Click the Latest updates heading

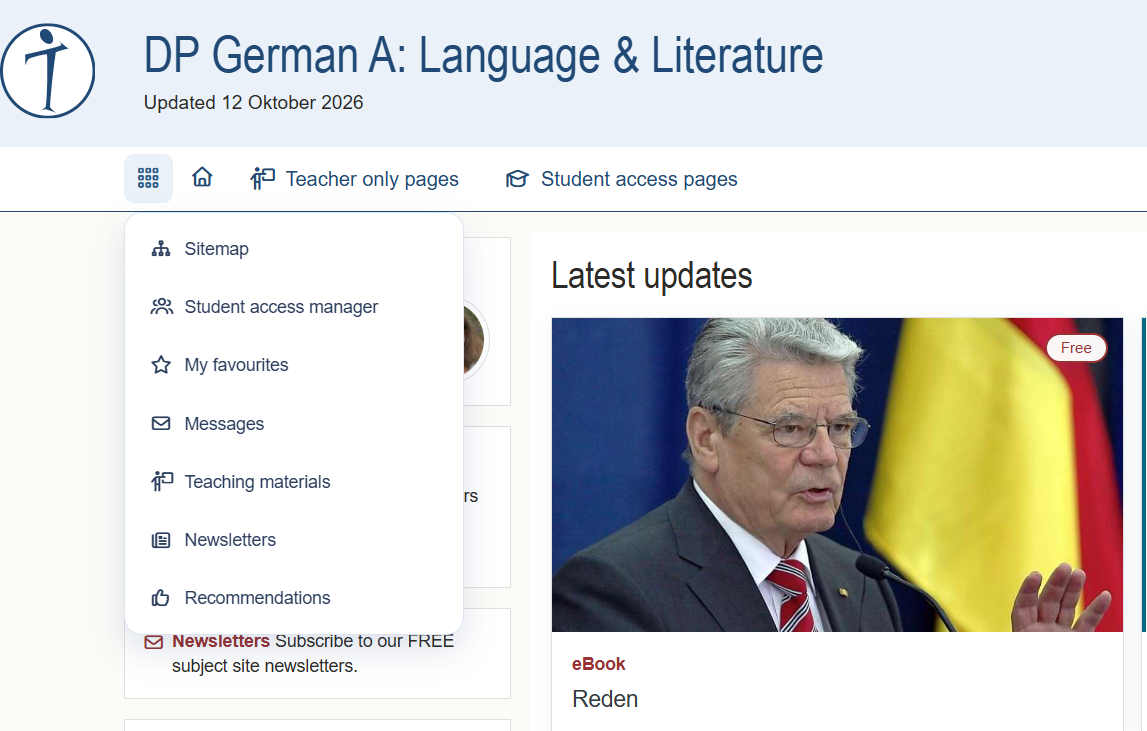point(652,276)
